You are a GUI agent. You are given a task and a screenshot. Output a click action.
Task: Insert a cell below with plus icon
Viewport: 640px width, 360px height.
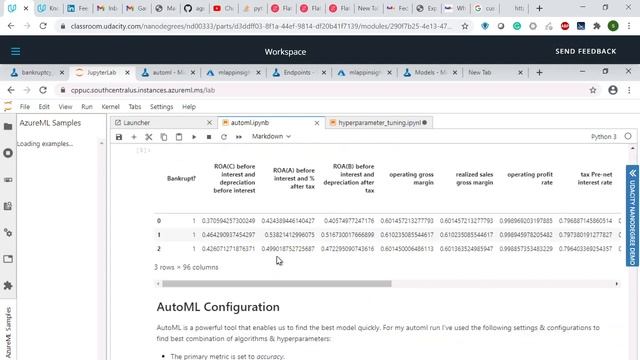click(x=133, y=137)
